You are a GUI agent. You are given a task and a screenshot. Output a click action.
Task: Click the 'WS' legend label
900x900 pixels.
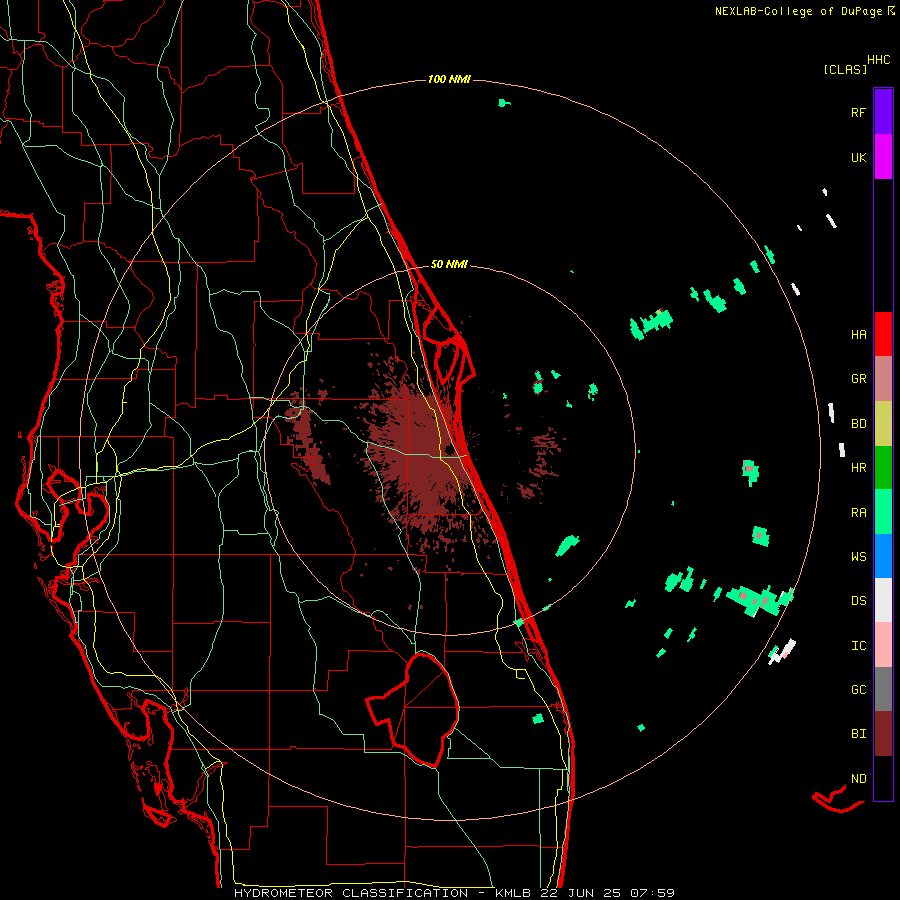[858, 557]
